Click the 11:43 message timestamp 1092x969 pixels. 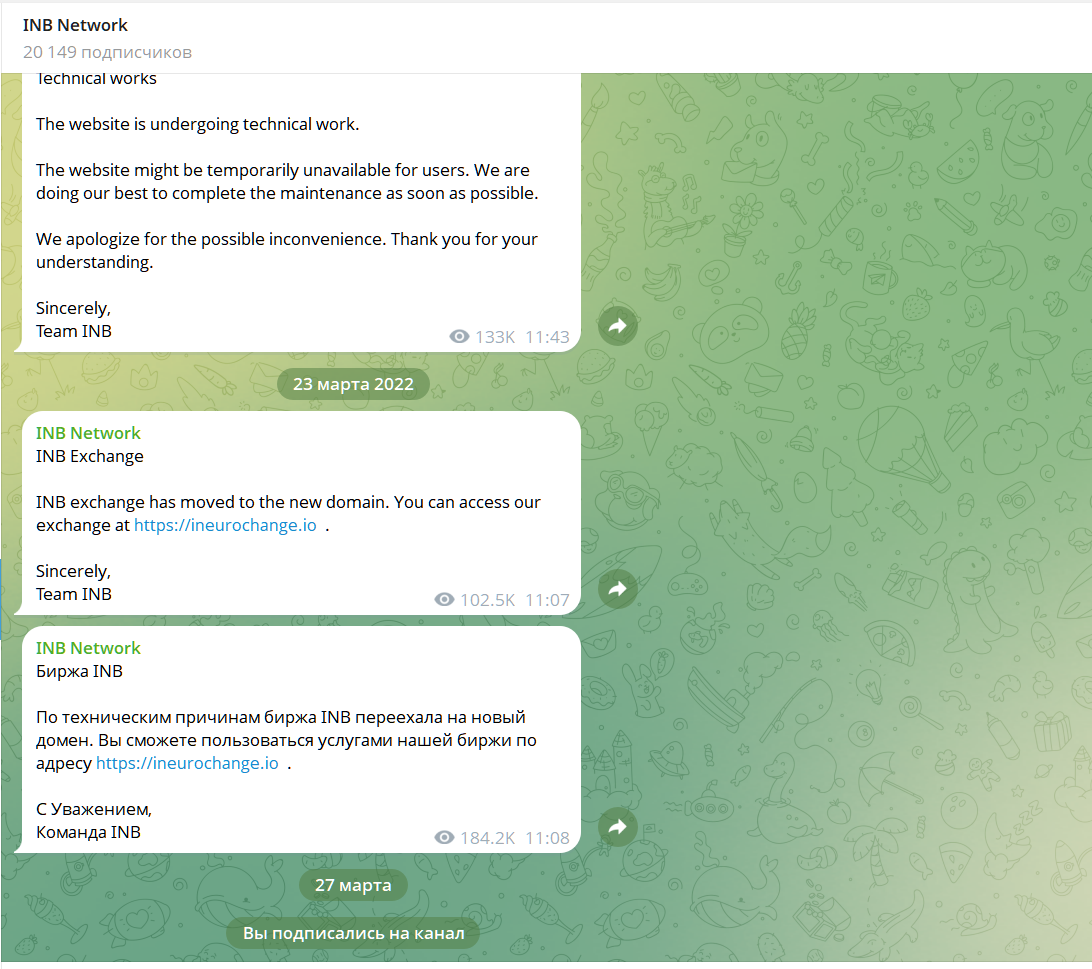pyautogui.click(x=547, y=337)
